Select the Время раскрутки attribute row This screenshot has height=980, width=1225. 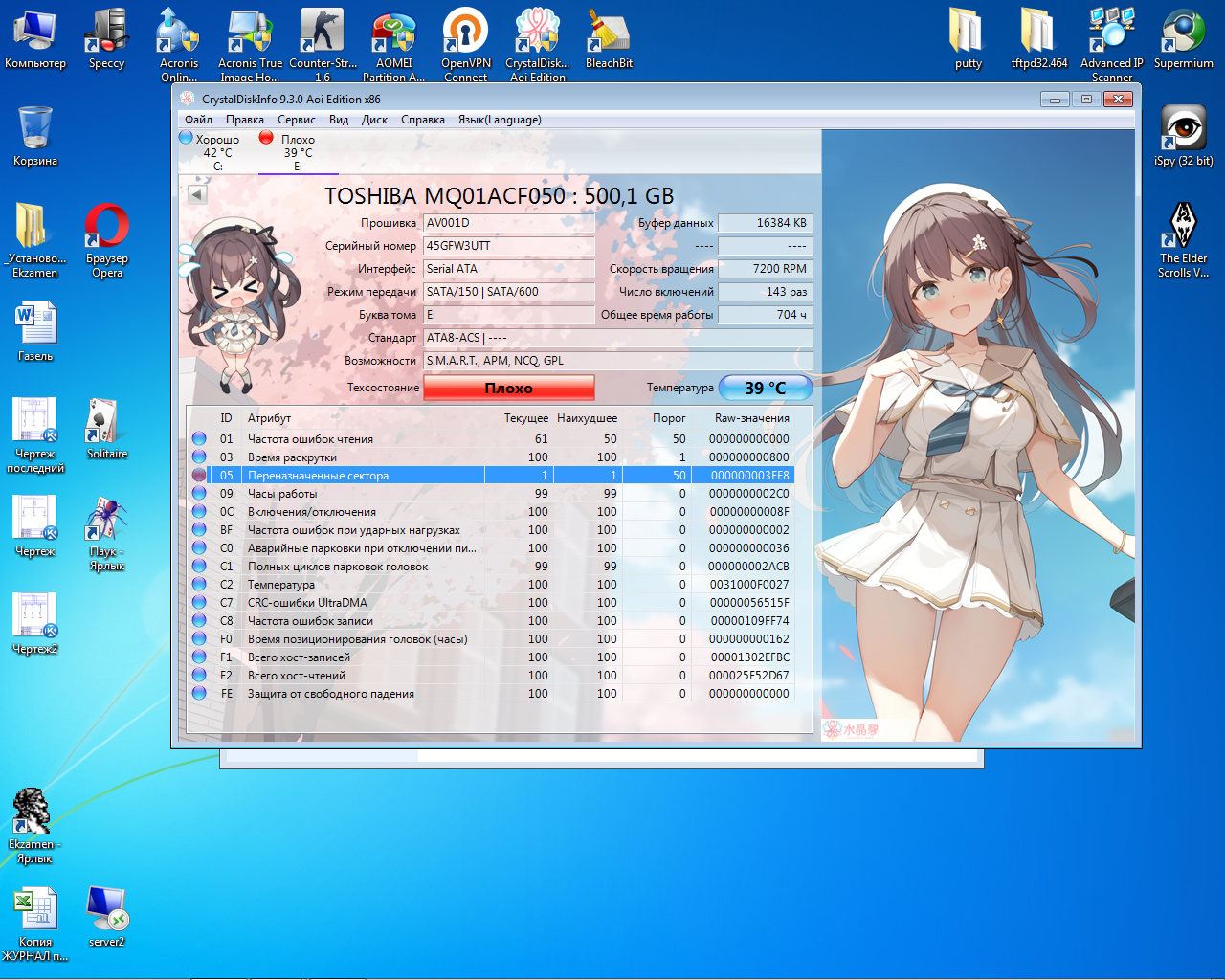[491, 457]
